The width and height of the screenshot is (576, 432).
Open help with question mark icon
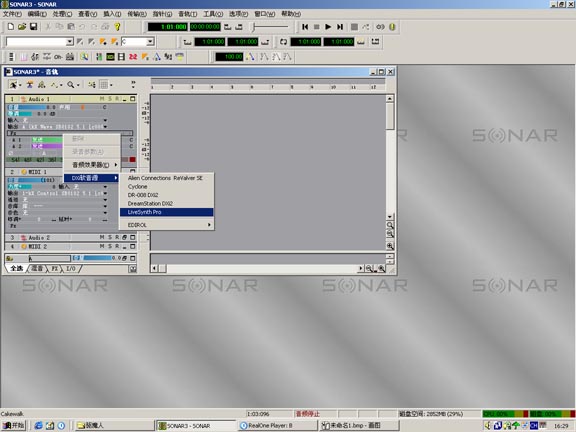(118, 27)
